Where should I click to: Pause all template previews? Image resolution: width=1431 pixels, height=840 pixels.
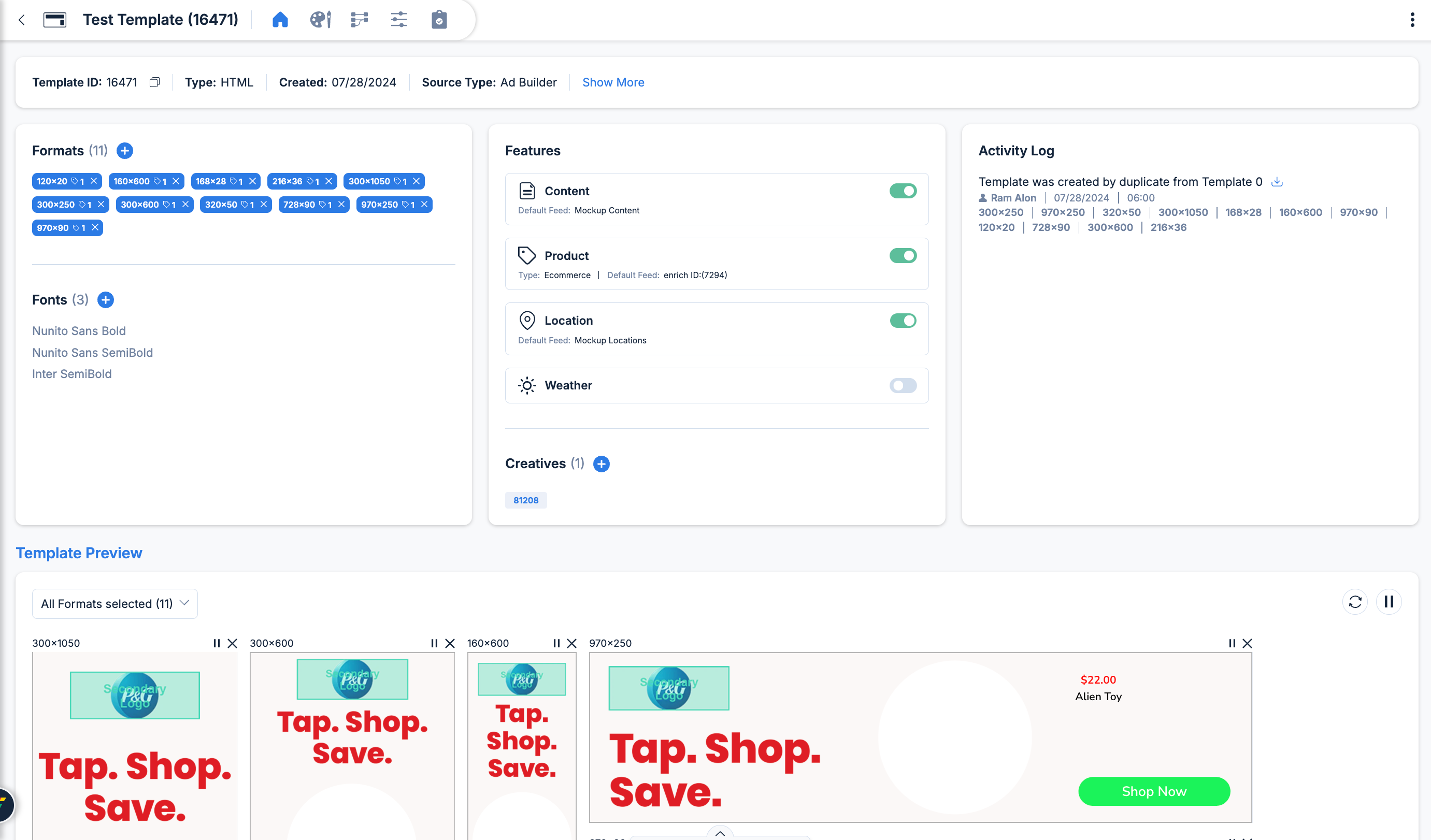point(1389,602)
